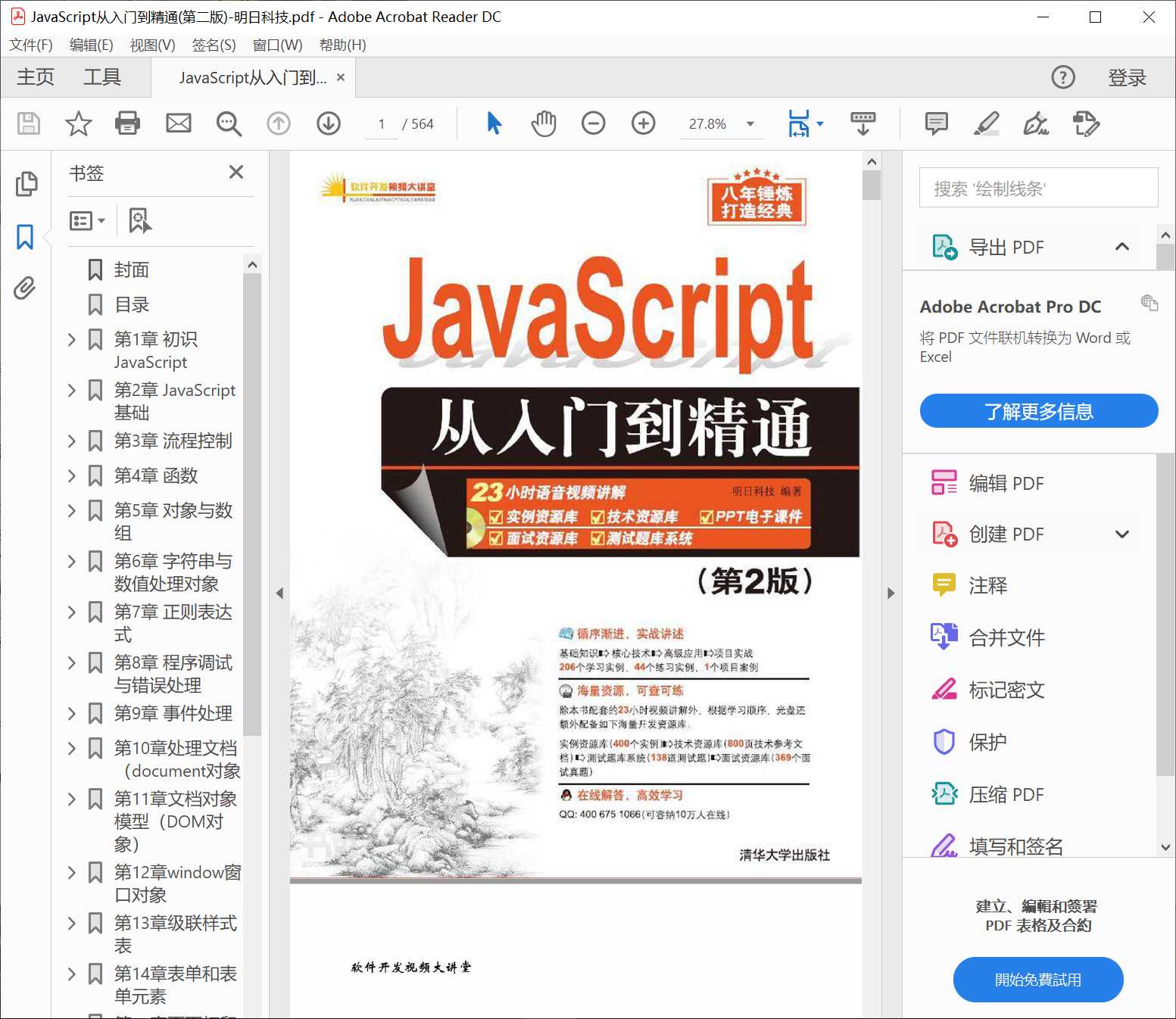Expand the 第4章 函数 bookmark
This screenshot has height=1019, width=1176.
72,475
